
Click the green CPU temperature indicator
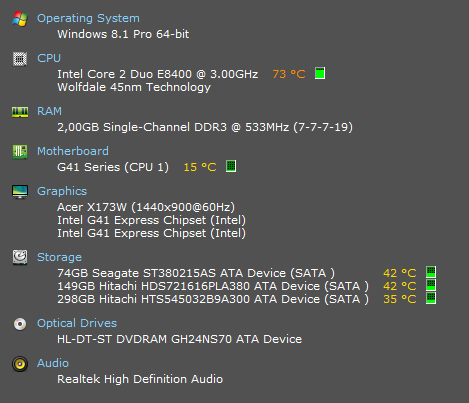(320, 73)
